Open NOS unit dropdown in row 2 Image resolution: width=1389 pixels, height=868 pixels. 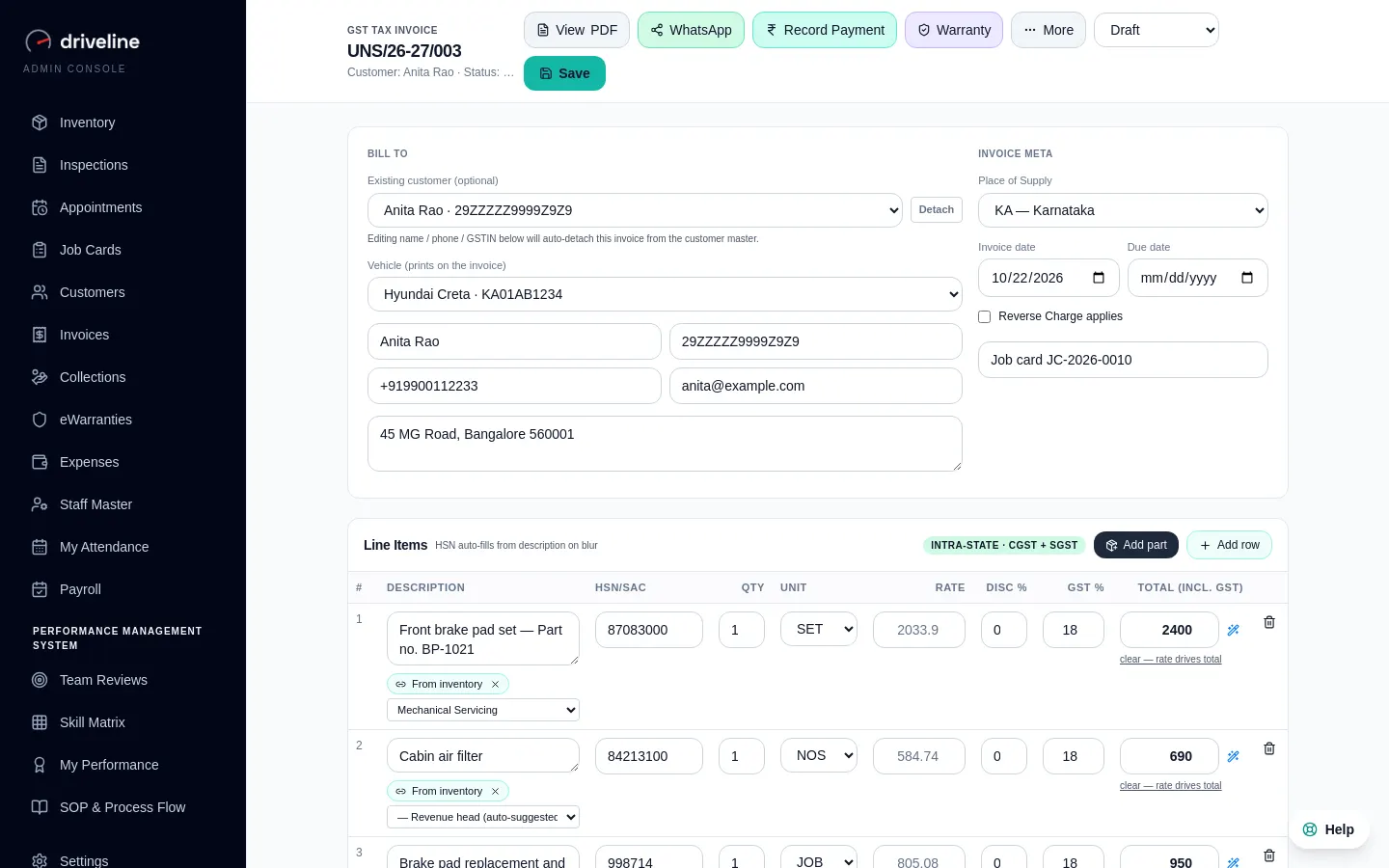pyautogui.click(x=819, y=756)
